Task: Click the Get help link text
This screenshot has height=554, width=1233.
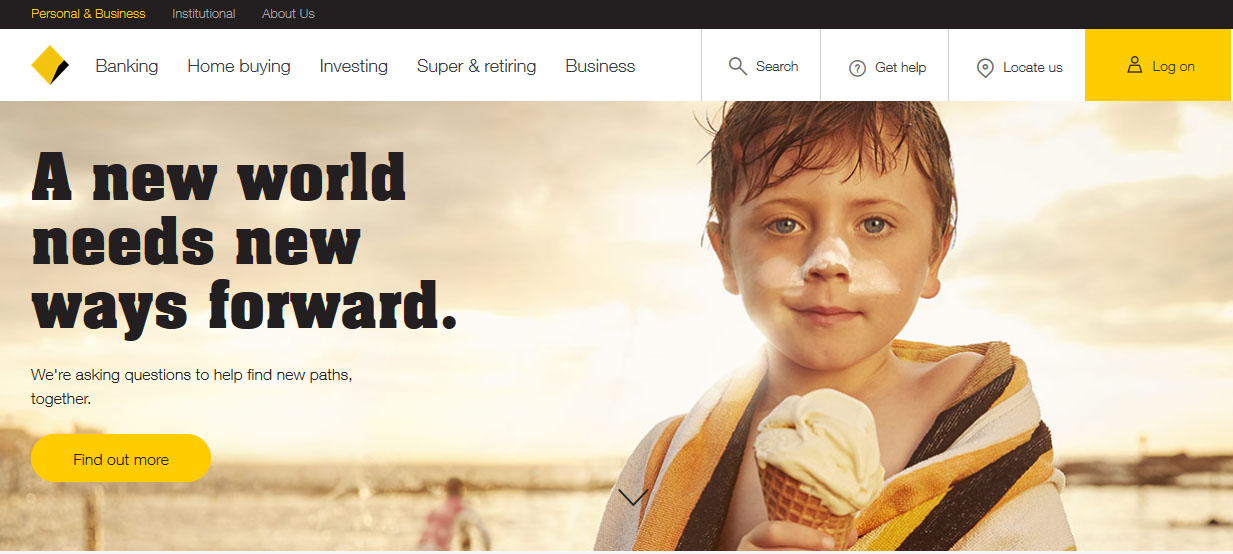Action: coord(900,67)
